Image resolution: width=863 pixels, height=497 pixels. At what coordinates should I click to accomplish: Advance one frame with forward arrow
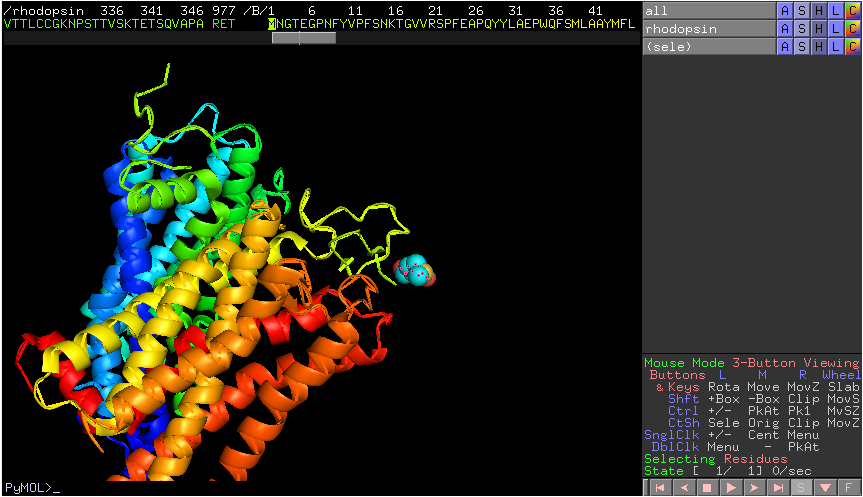pyautogui.click(x=755, y=488)
